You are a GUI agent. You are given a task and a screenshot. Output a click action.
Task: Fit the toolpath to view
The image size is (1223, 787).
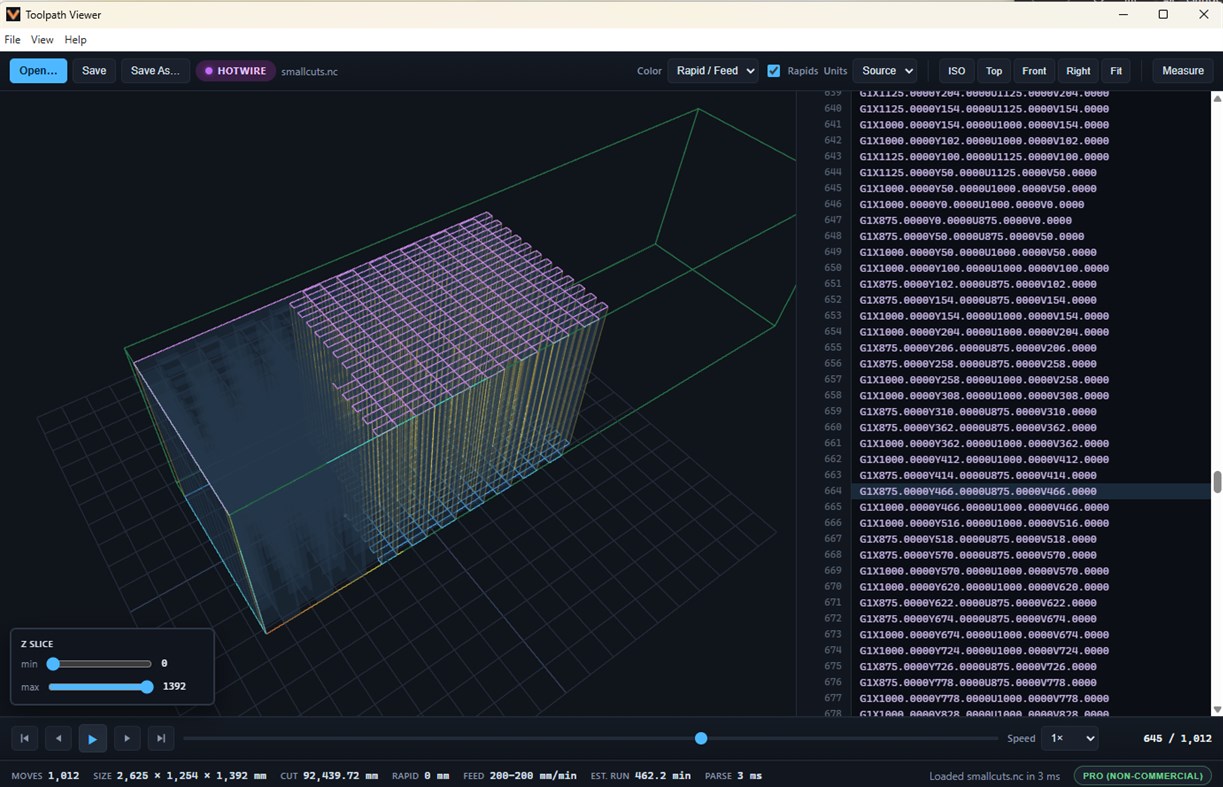tap(1116, 71)
